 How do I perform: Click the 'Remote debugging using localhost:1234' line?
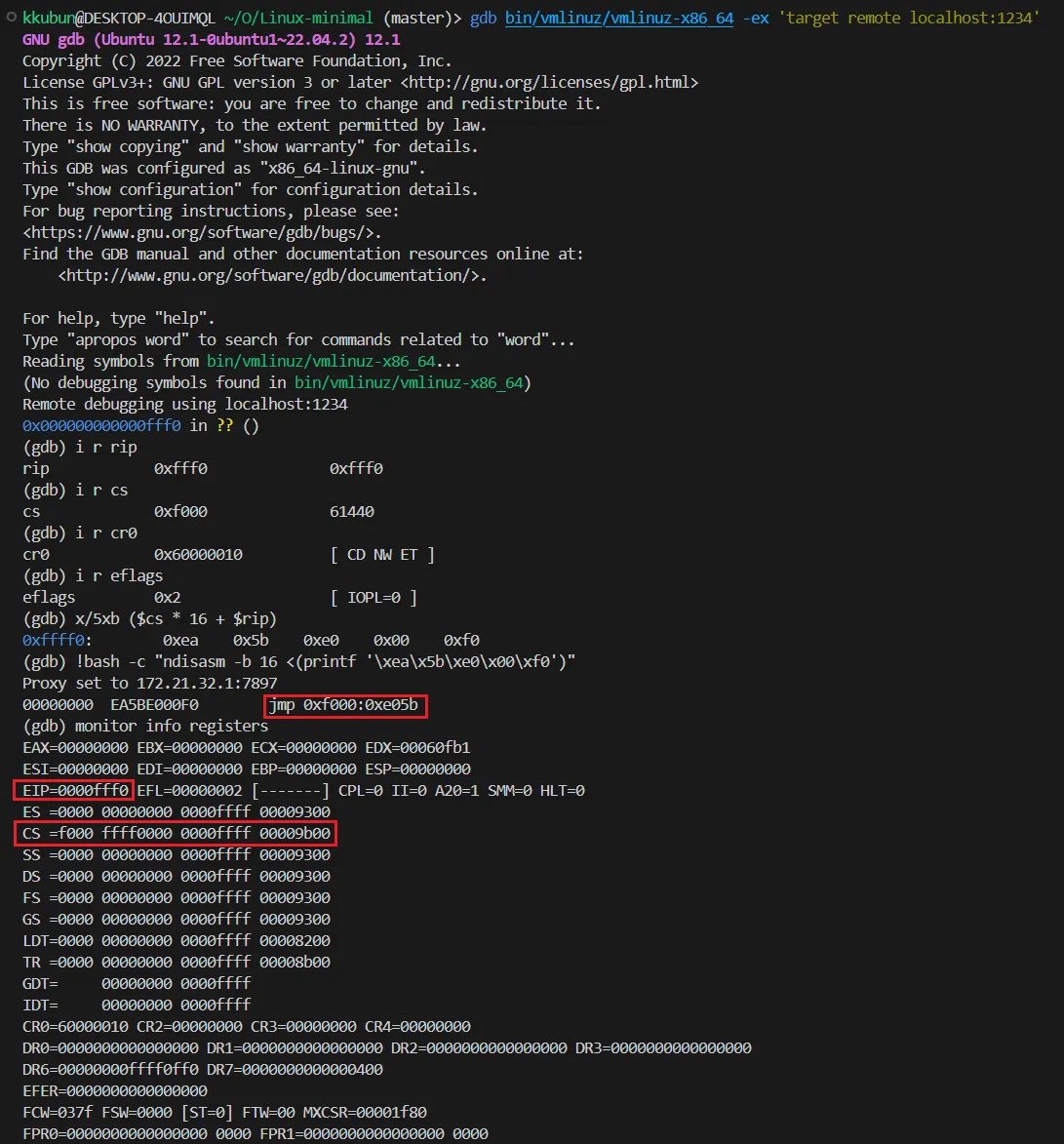[185, 404]
